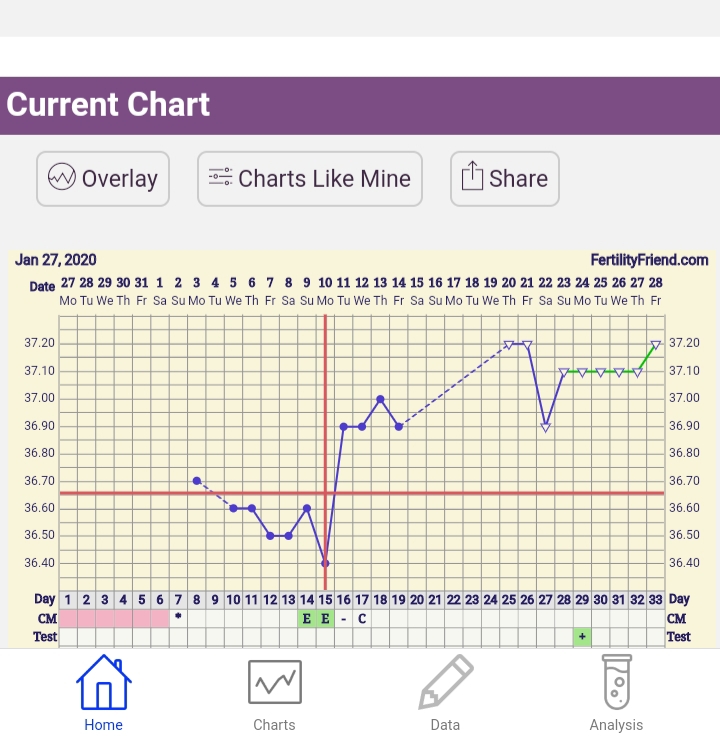Click the pink menstruation bar in the CM row
The height and width of the screenshot is (736, 720).
[114, 618]
